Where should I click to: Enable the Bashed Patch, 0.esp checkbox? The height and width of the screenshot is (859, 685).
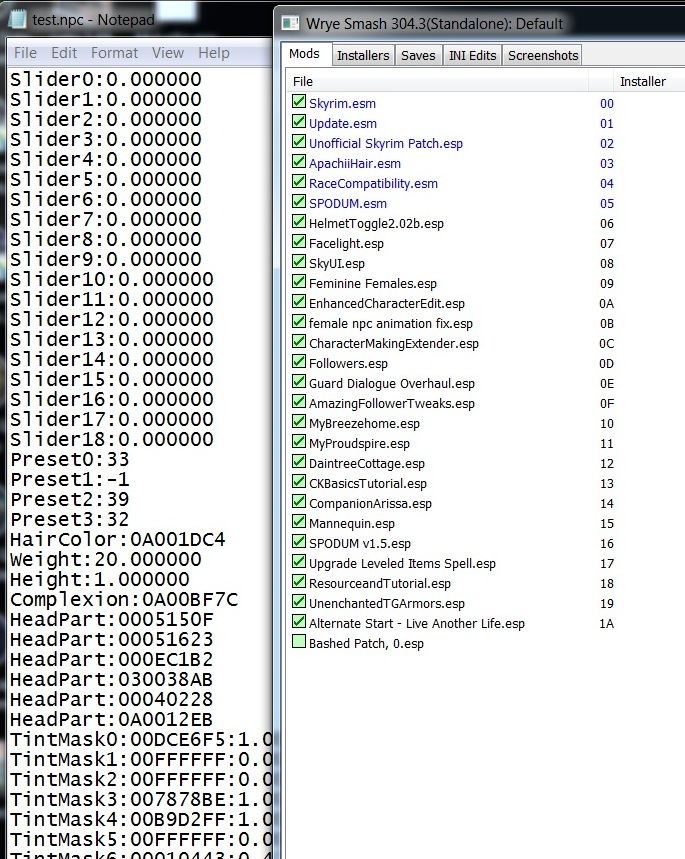tap(299, 643)
